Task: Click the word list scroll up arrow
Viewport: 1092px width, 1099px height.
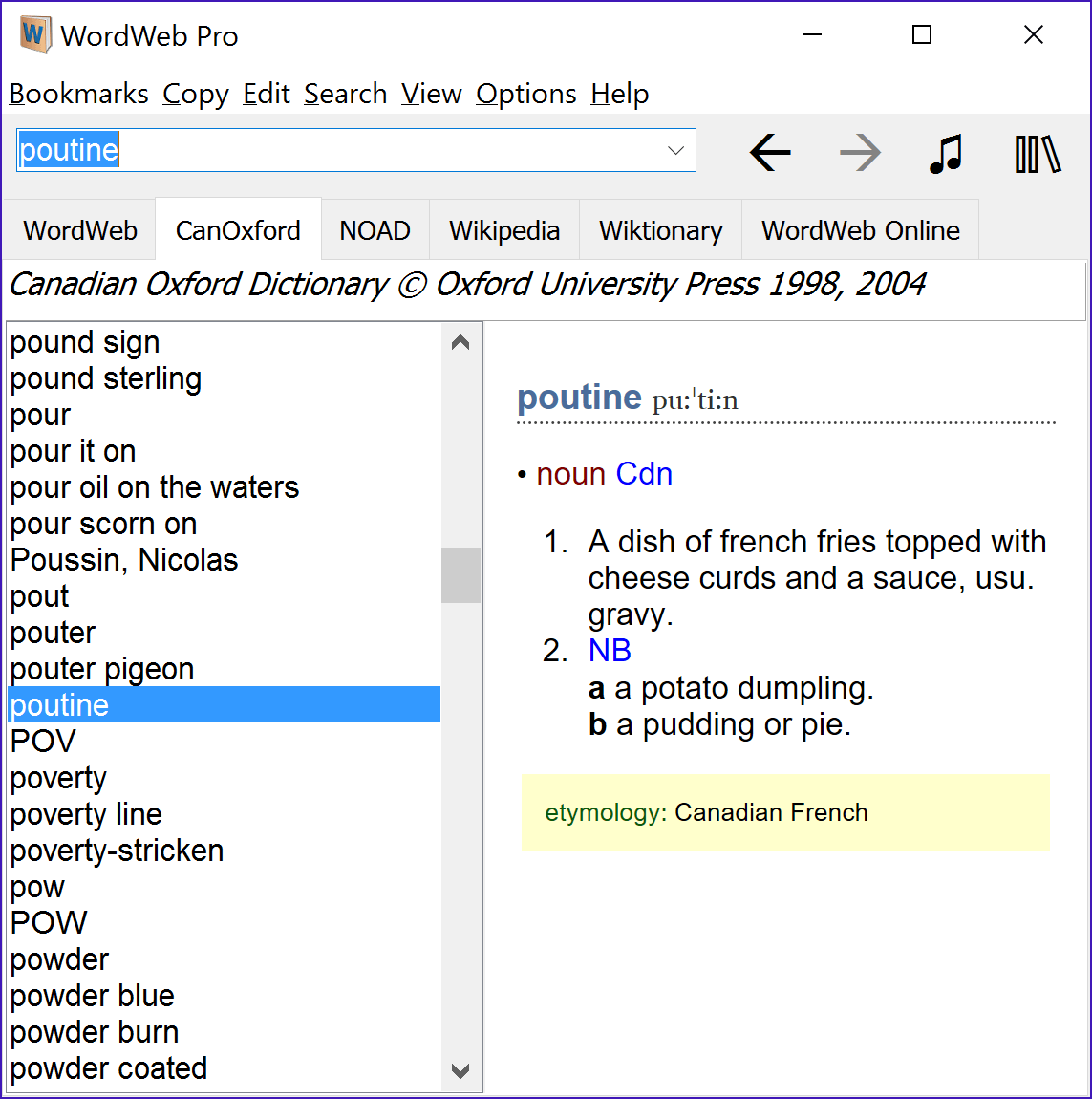Action: coord(460,342)
